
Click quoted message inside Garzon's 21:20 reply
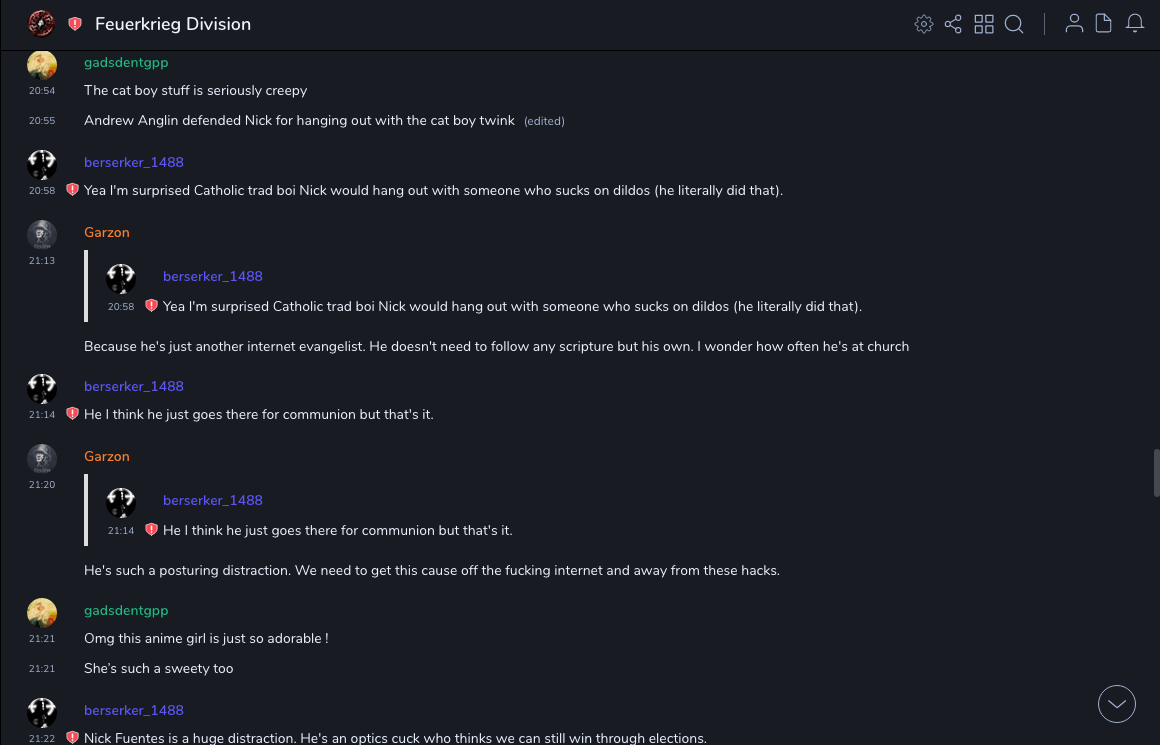tap(338, 530)
